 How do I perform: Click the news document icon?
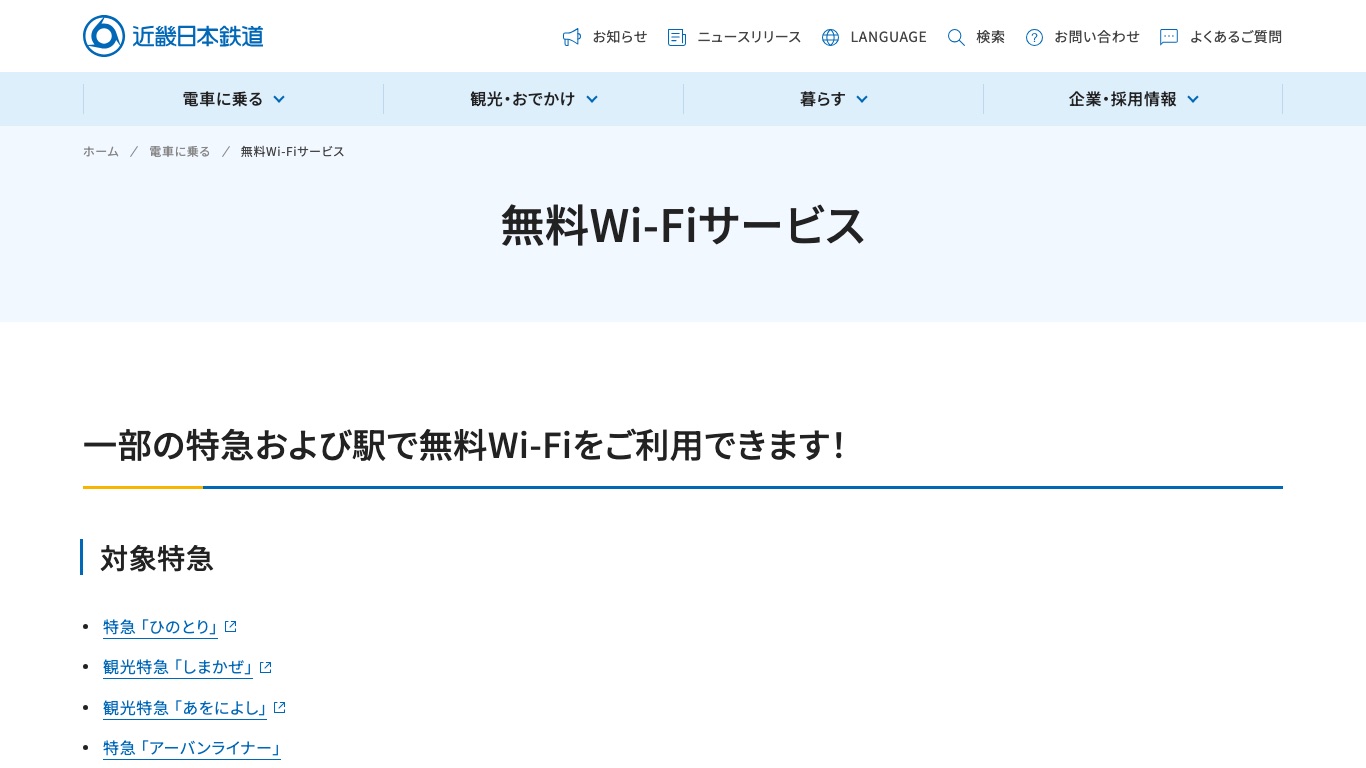coord(677,37)
